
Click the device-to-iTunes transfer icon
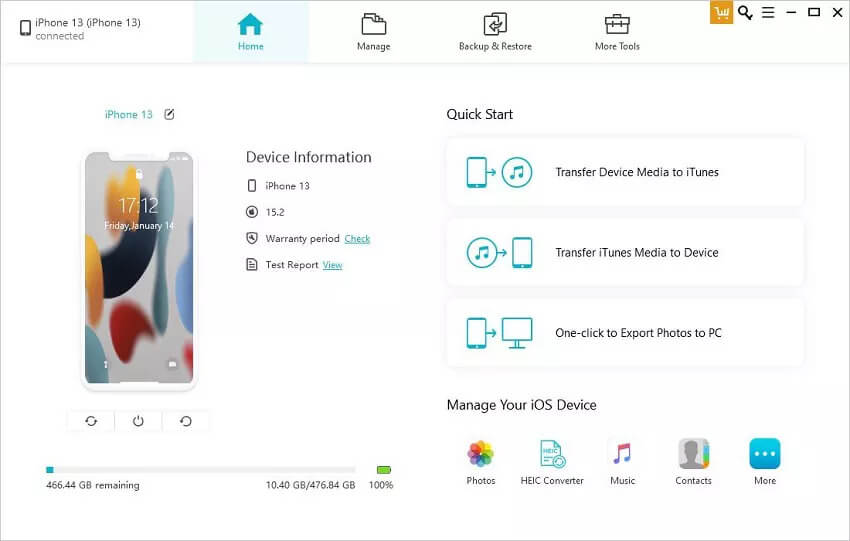coord(499,172)
